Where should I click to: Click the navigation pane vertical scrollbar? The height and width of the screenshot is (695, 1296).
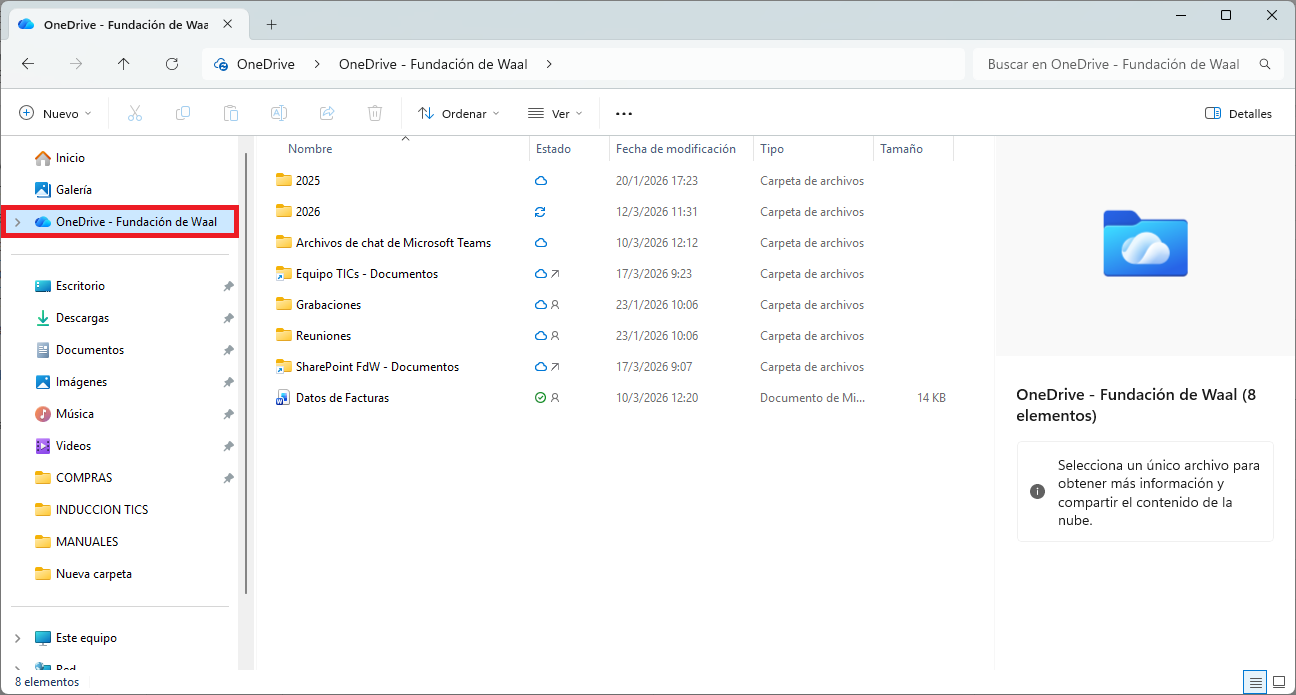[x=246, y=375]
